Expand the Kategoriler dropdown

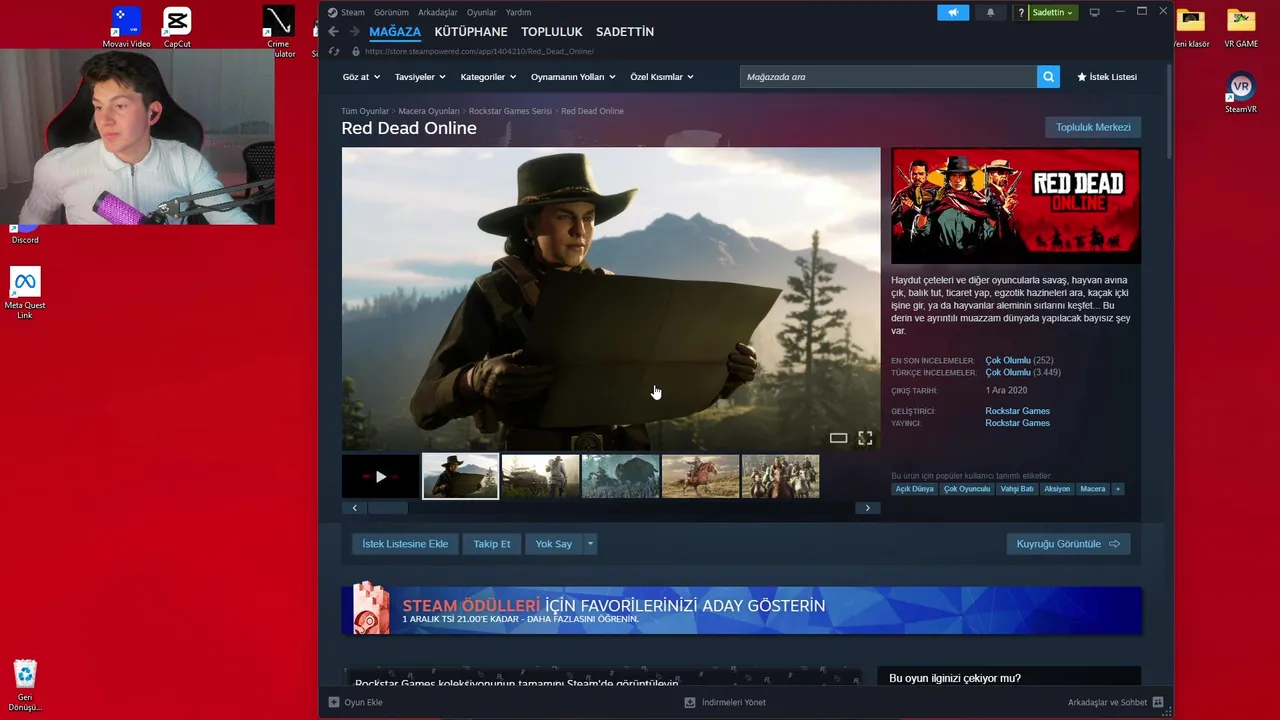(x=488, y=77)
